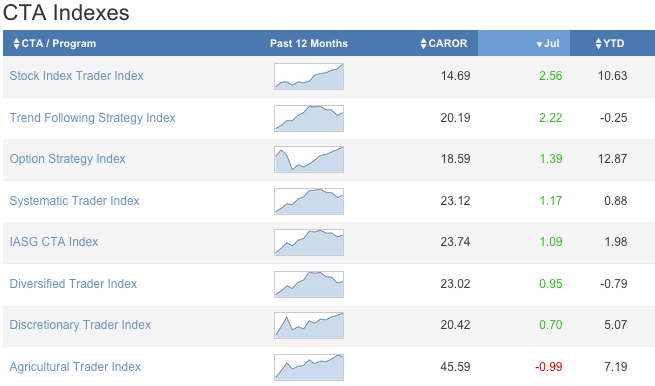Click the green Jul value 1.17
Viewport: 655px width, 386px height.
coord(551,201)
